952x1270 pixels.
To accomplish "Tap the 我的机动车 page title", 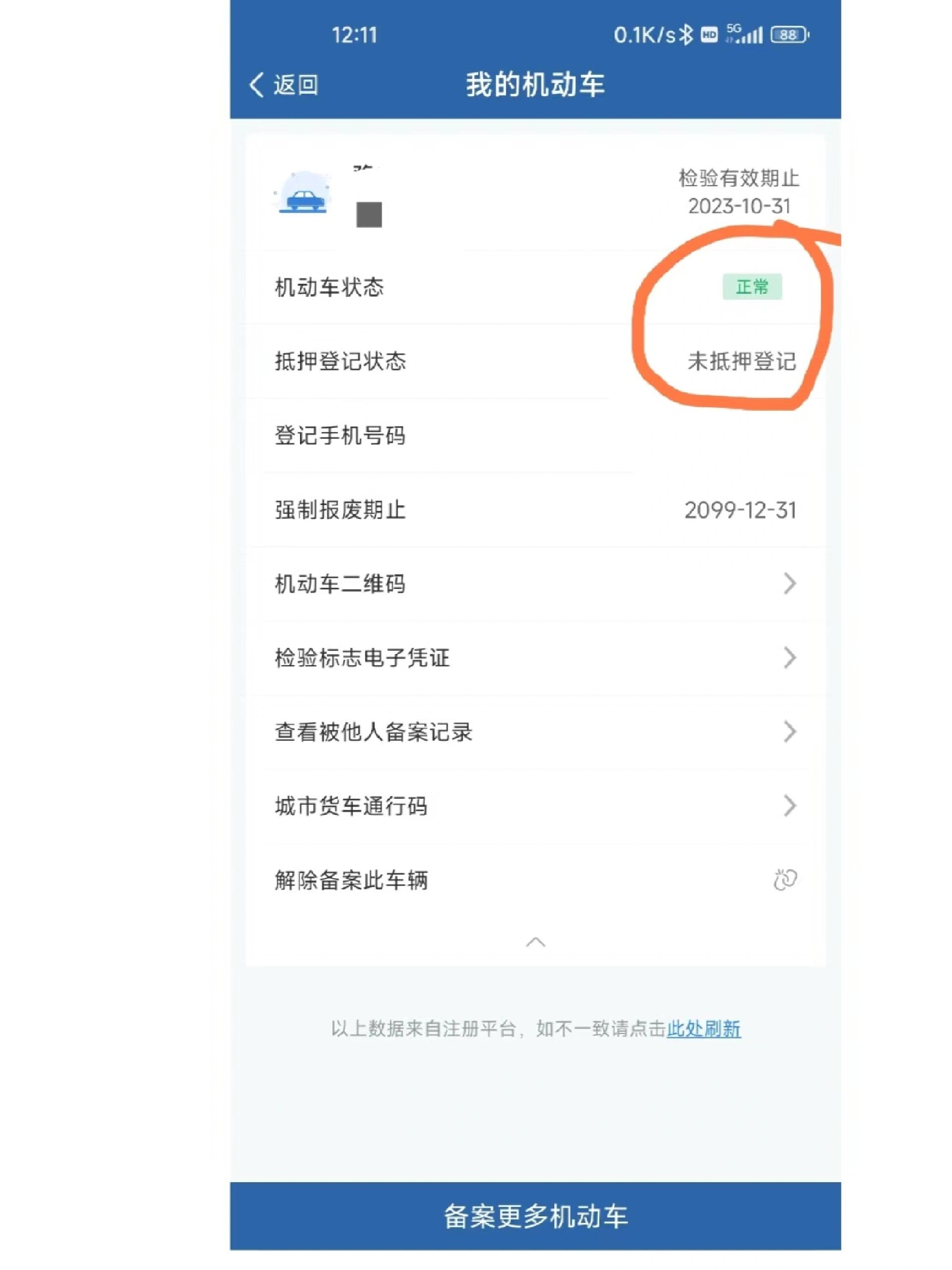I will pos(535,84).
